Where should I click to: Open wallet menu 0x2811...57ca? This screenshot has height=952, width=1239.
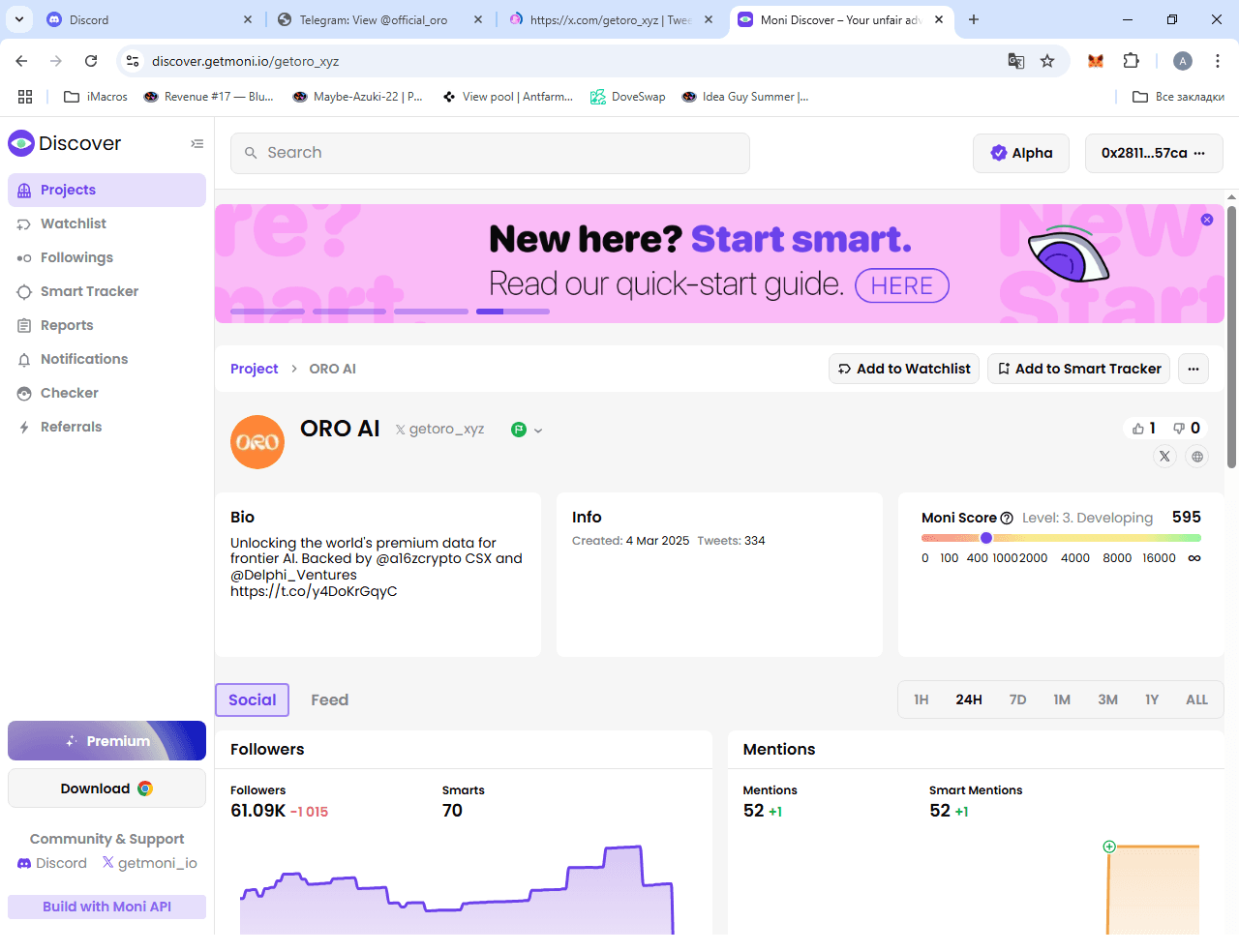tap(1154, 153)
